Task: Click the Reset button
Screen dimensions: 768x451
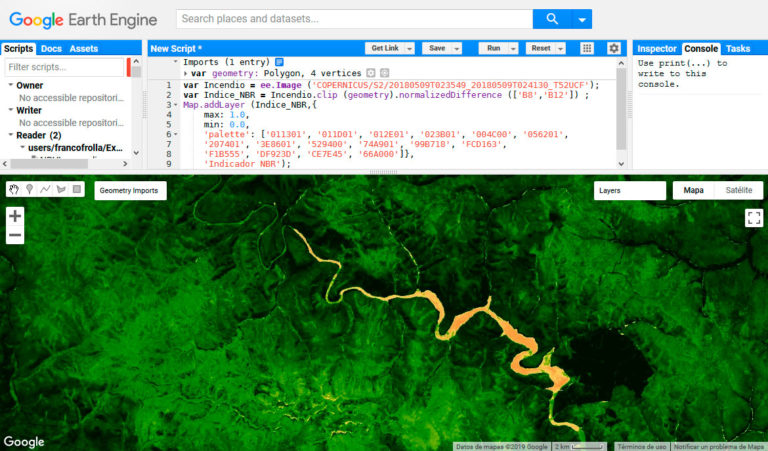Action: click(x=541, y=48)
